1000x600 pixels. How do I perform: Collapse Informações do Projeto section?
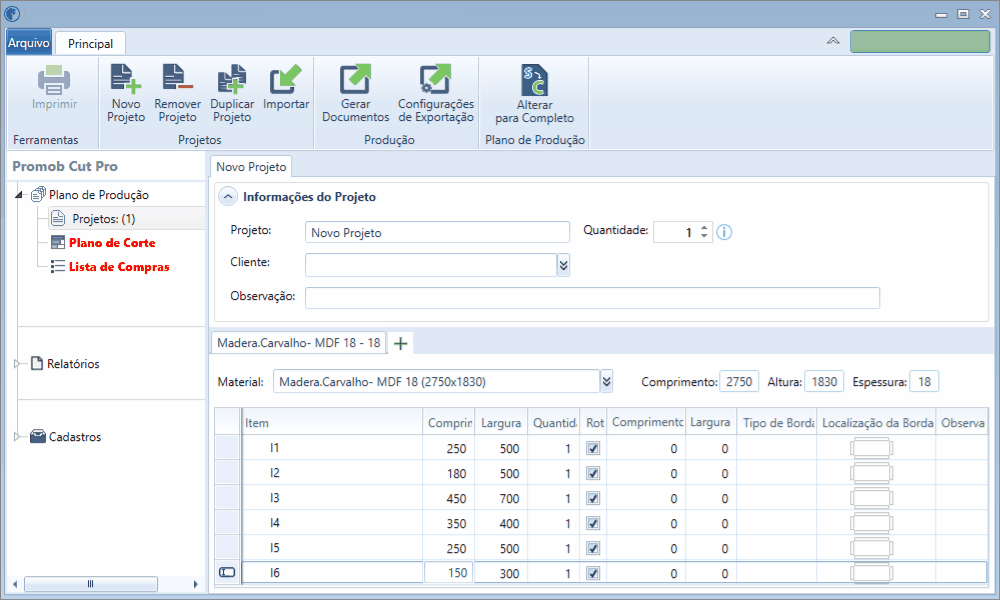pos(228,196)
